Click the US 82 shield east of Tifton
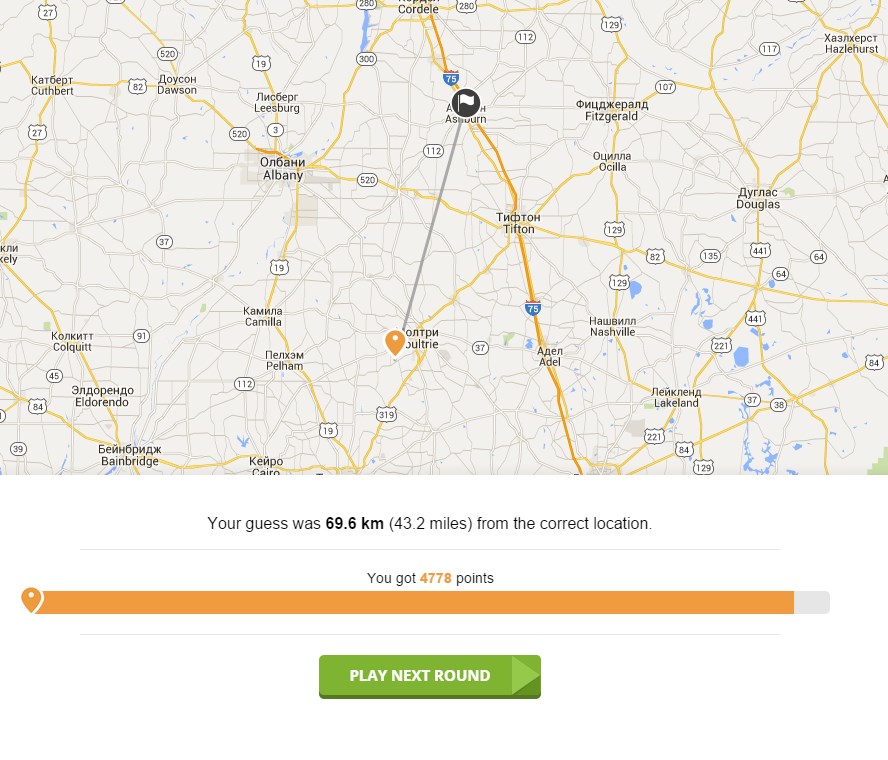888x760 pixels. (655, 257)
